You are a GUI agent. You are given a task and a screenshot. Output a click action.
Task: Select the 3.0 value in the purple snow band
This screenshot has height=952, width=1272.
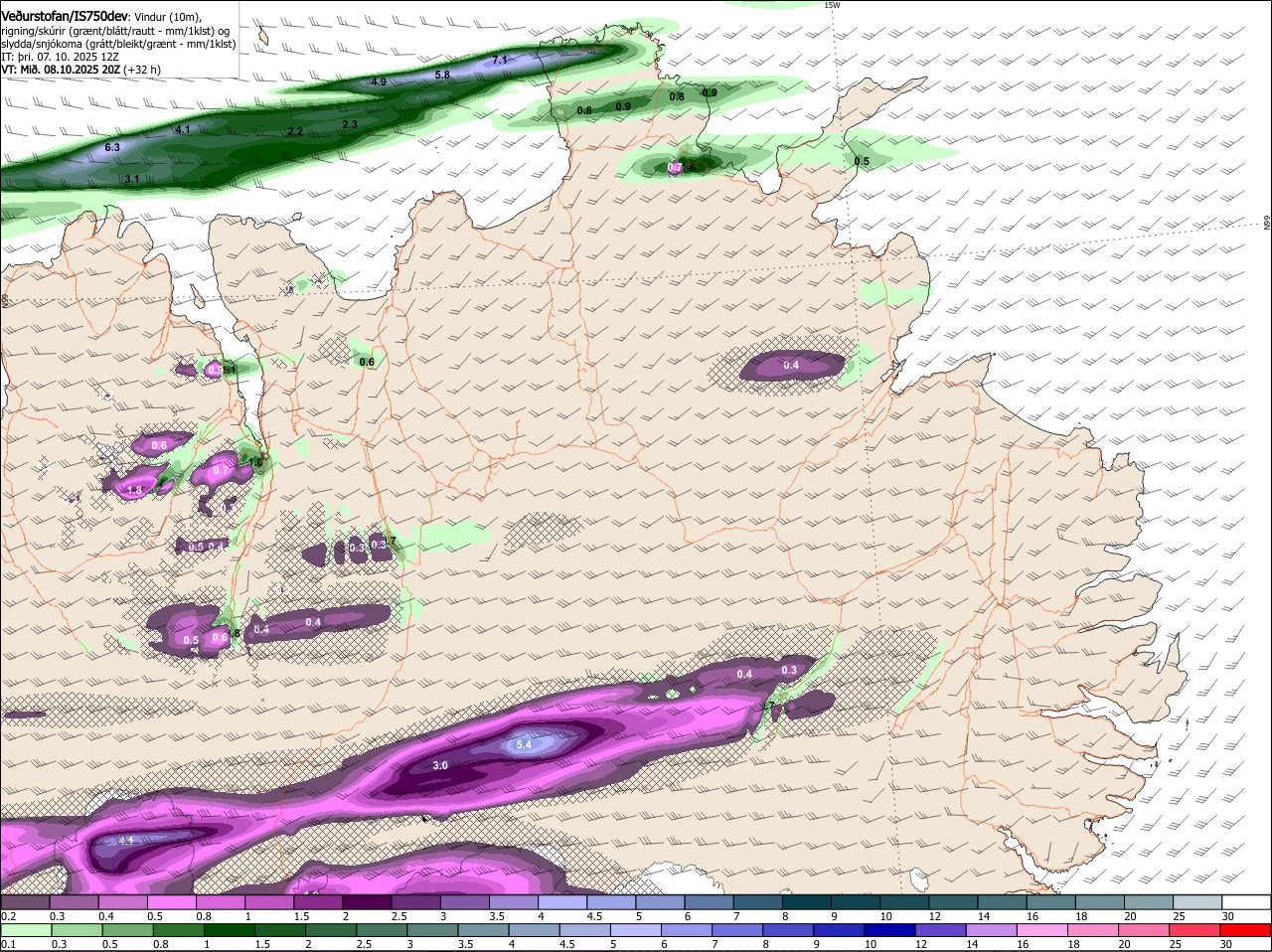click(441, 765)
